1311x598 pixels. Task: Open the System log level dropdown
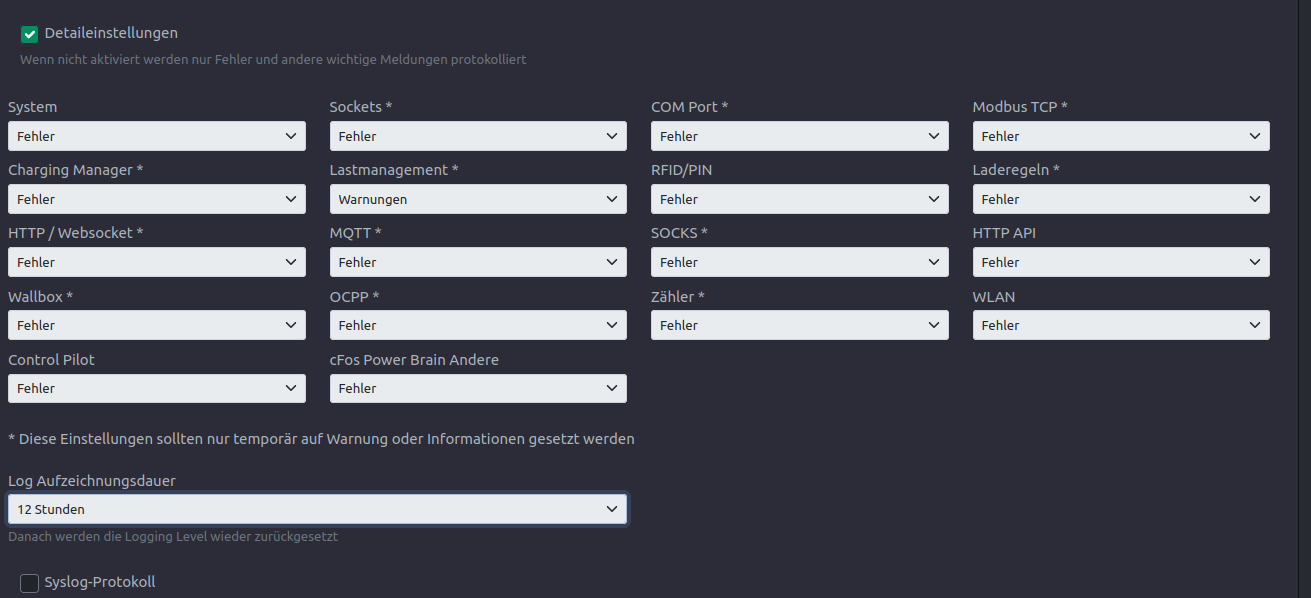pos(157,136)
